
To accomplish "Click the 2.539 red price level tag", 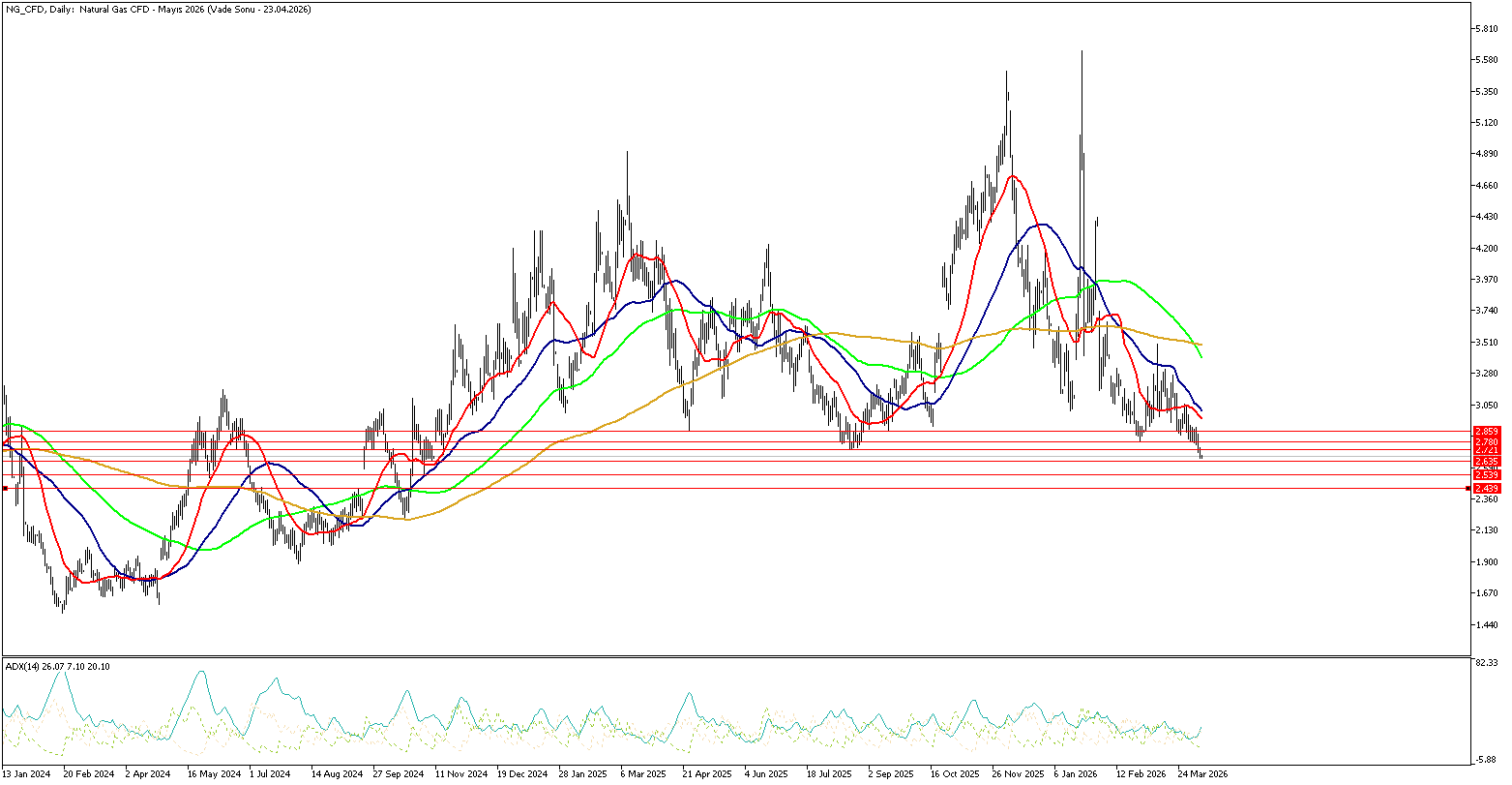I will point(1487,474).
